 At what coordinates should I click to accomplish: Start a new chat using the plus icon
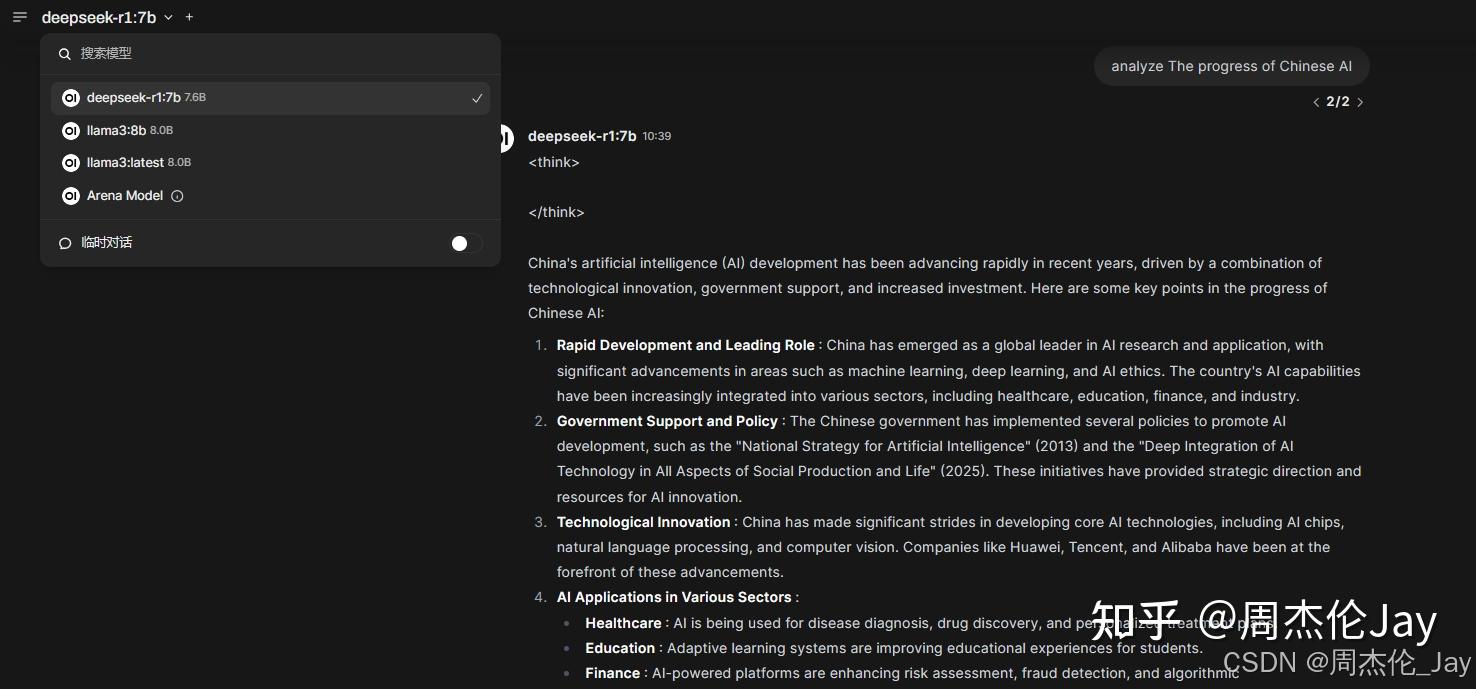pyautogui.click(x=189, y=16)
